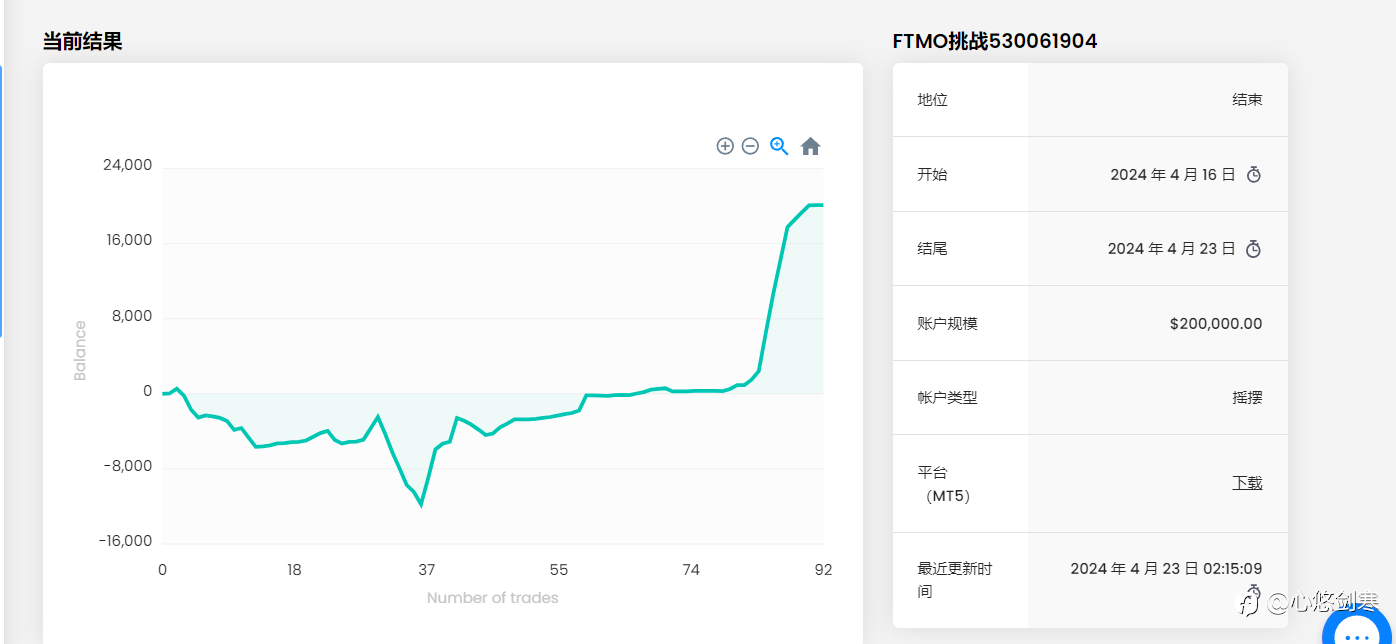Click the 最近更新时间 row label

(955, 580)
